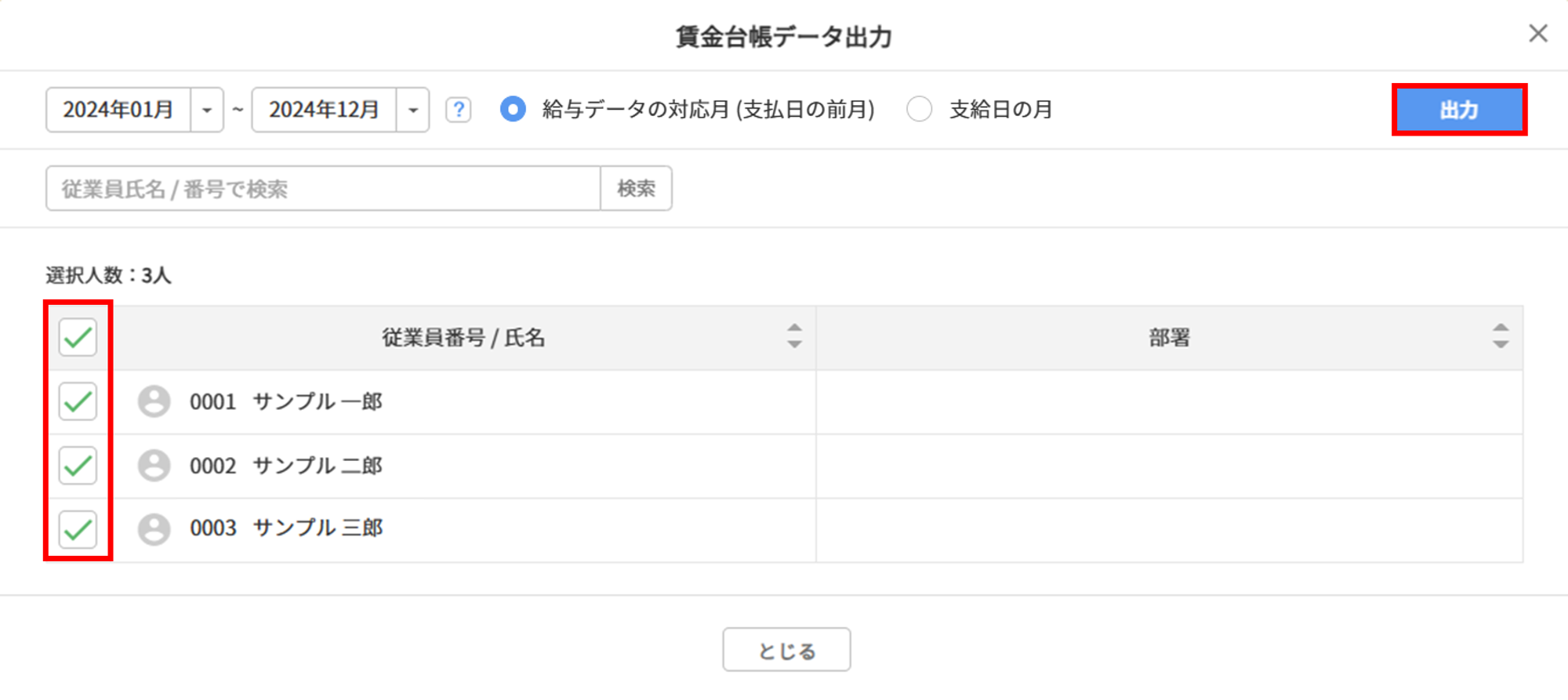Click the 検索 search button
Viewport: 1568px width, 700px height.
pos(636,188)
